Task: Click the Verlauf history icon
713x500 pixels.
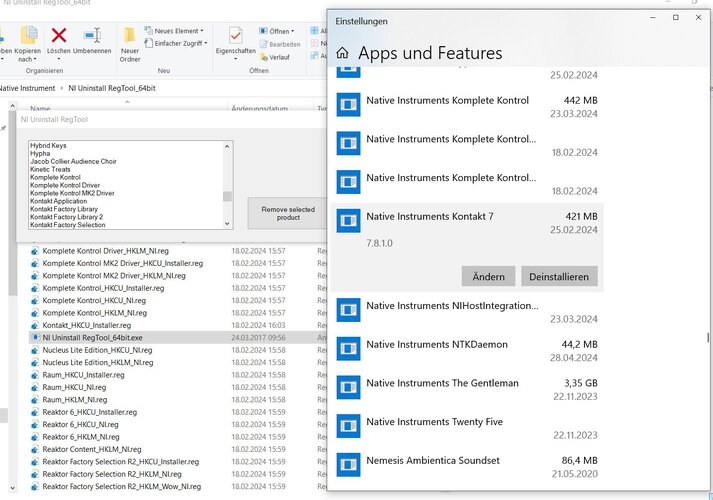Action: [264, 57]
